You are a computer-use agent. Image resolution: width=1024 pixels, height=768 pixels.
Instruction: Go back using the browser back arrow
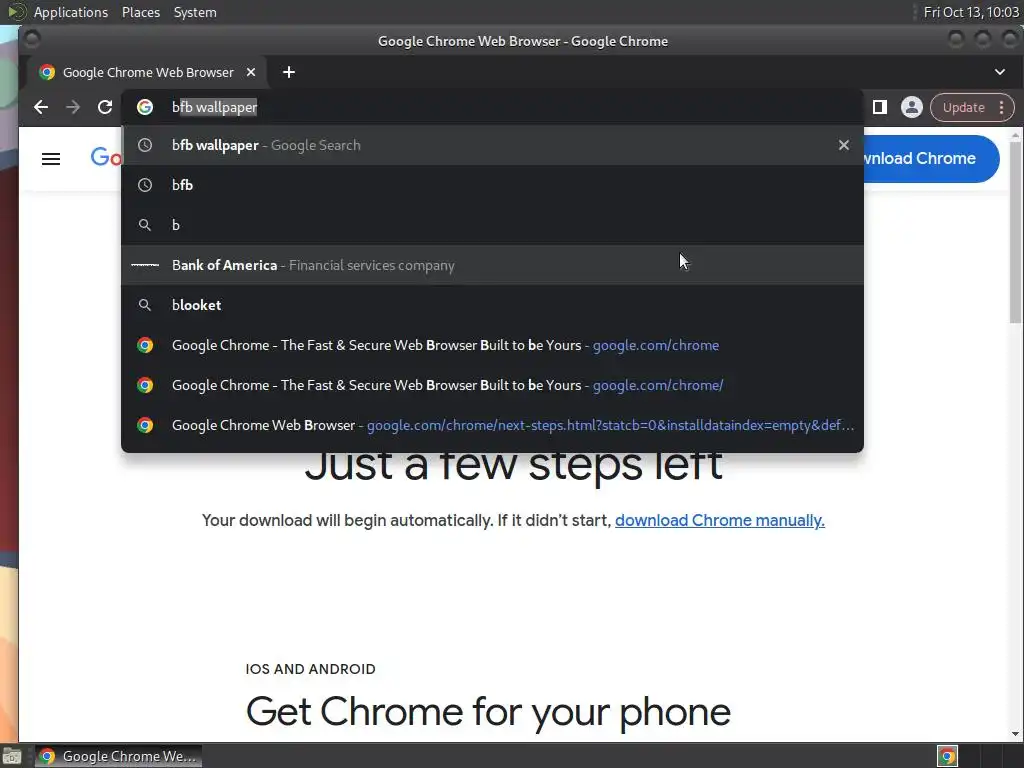(x=40, y=107)
